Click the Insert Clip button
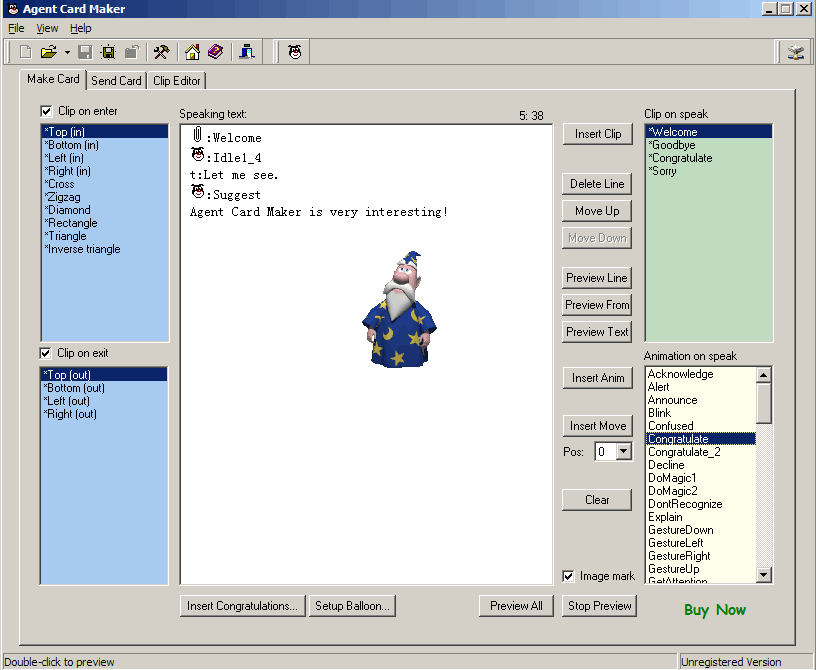 point(598,134)
